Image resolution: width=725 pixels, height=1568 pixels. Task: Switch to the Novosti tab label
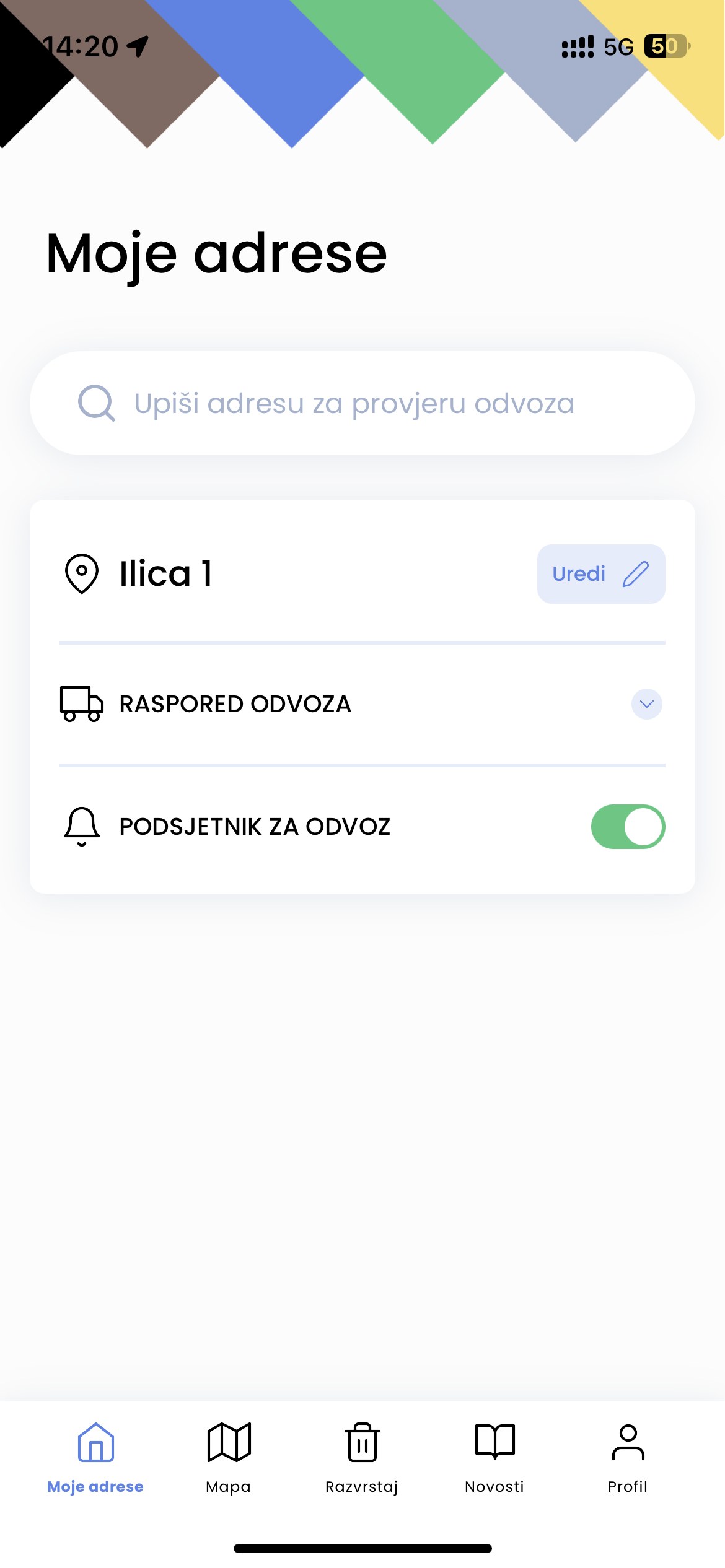coord(494,1487)
